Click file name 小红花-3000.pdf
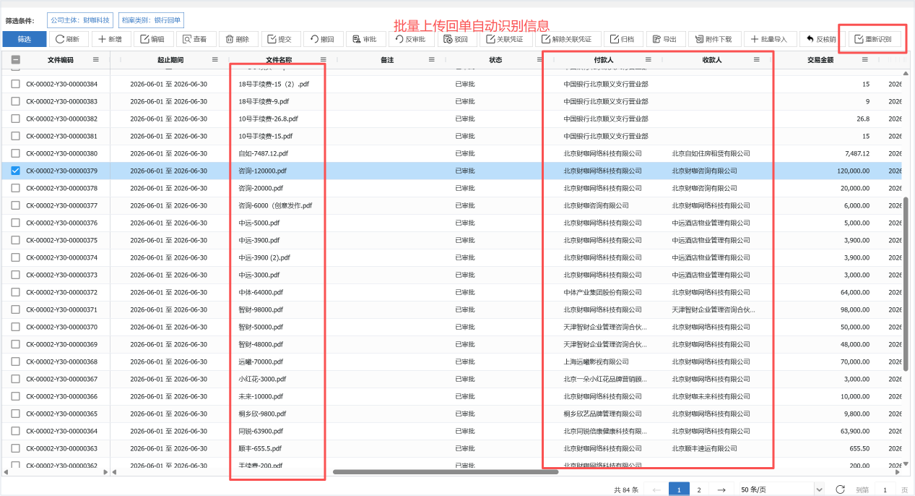This screenshot has height=496, width=915. 262,379
